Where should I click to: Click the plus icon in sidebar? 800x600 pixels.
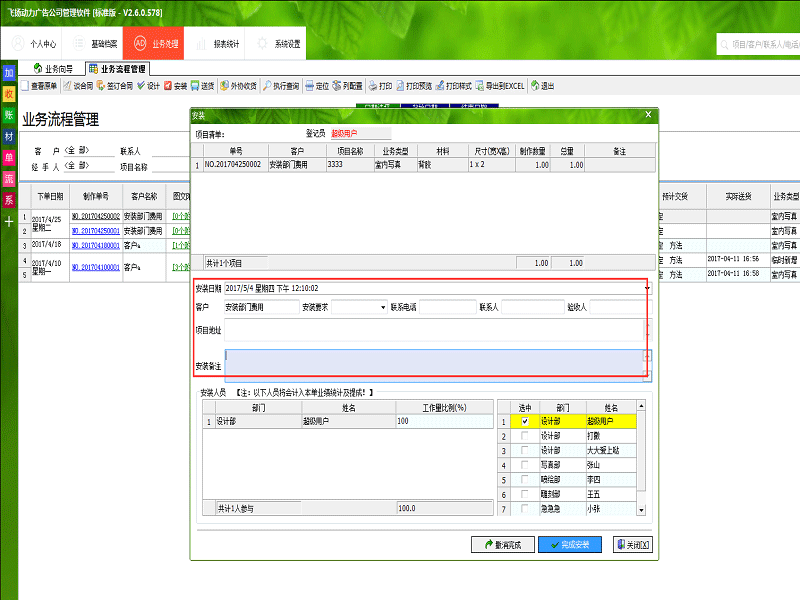pyautogui.click(x=9, y=221)
